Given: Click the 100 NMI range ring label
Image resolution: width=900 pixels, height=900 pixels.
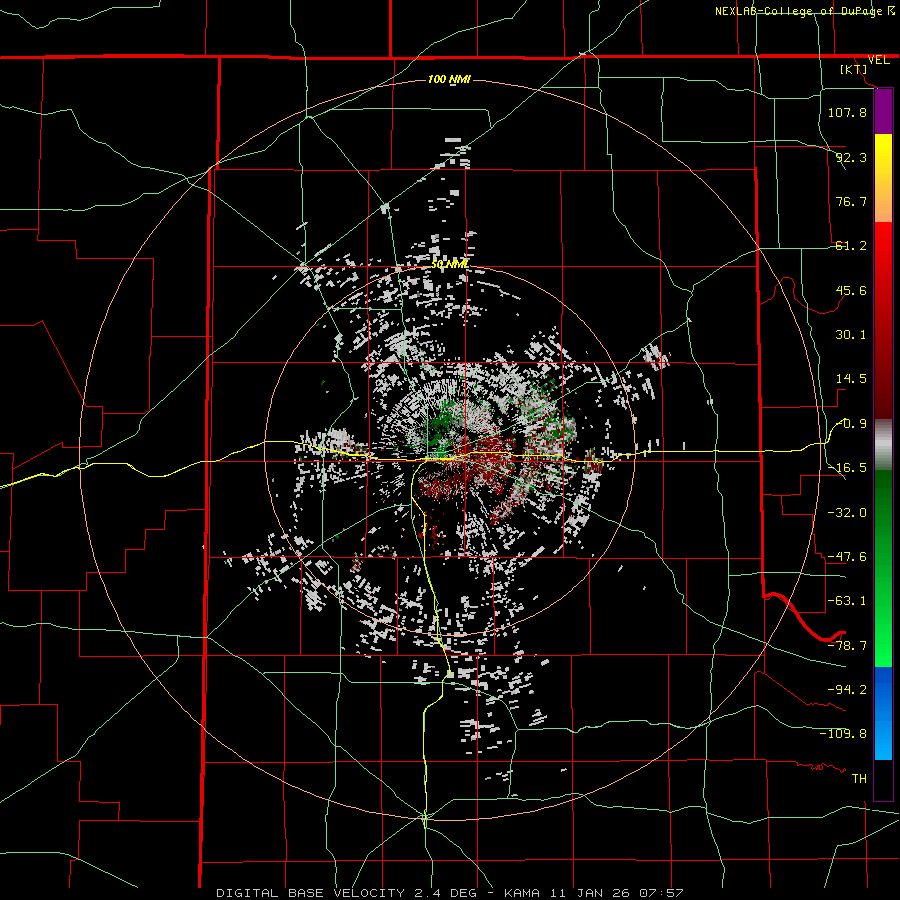Looking at the screenshot, I should coord(449,79).
